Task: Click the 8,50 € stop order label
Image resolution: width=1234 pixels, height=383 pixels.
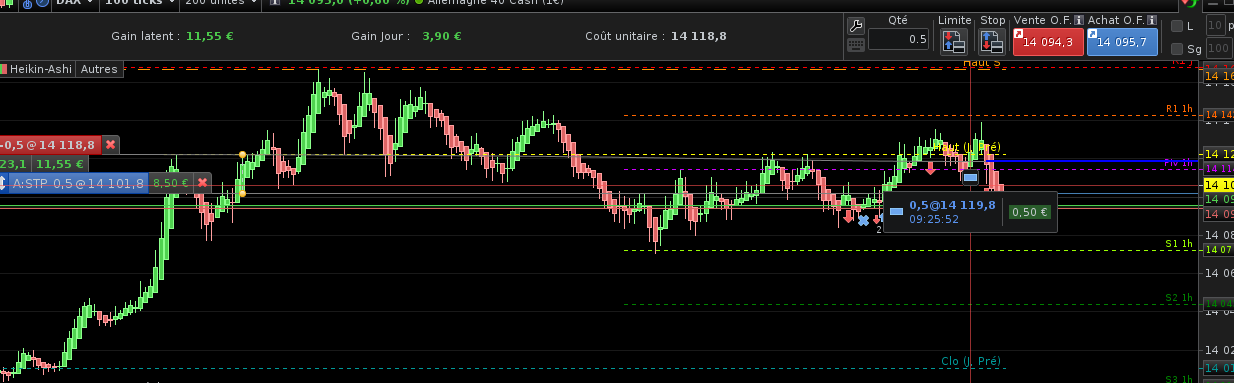Action: point(170,183)
